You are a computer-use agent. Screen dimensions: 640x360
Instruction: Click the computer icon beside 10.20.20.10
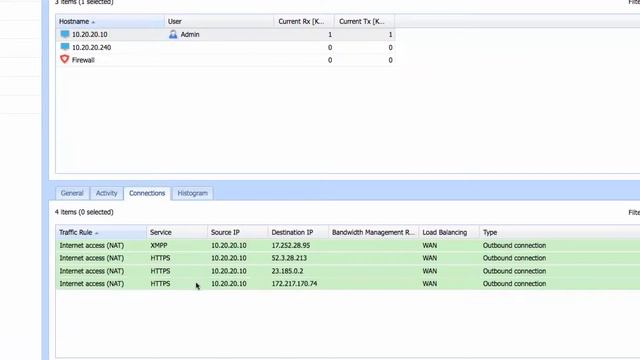point(65,34)
